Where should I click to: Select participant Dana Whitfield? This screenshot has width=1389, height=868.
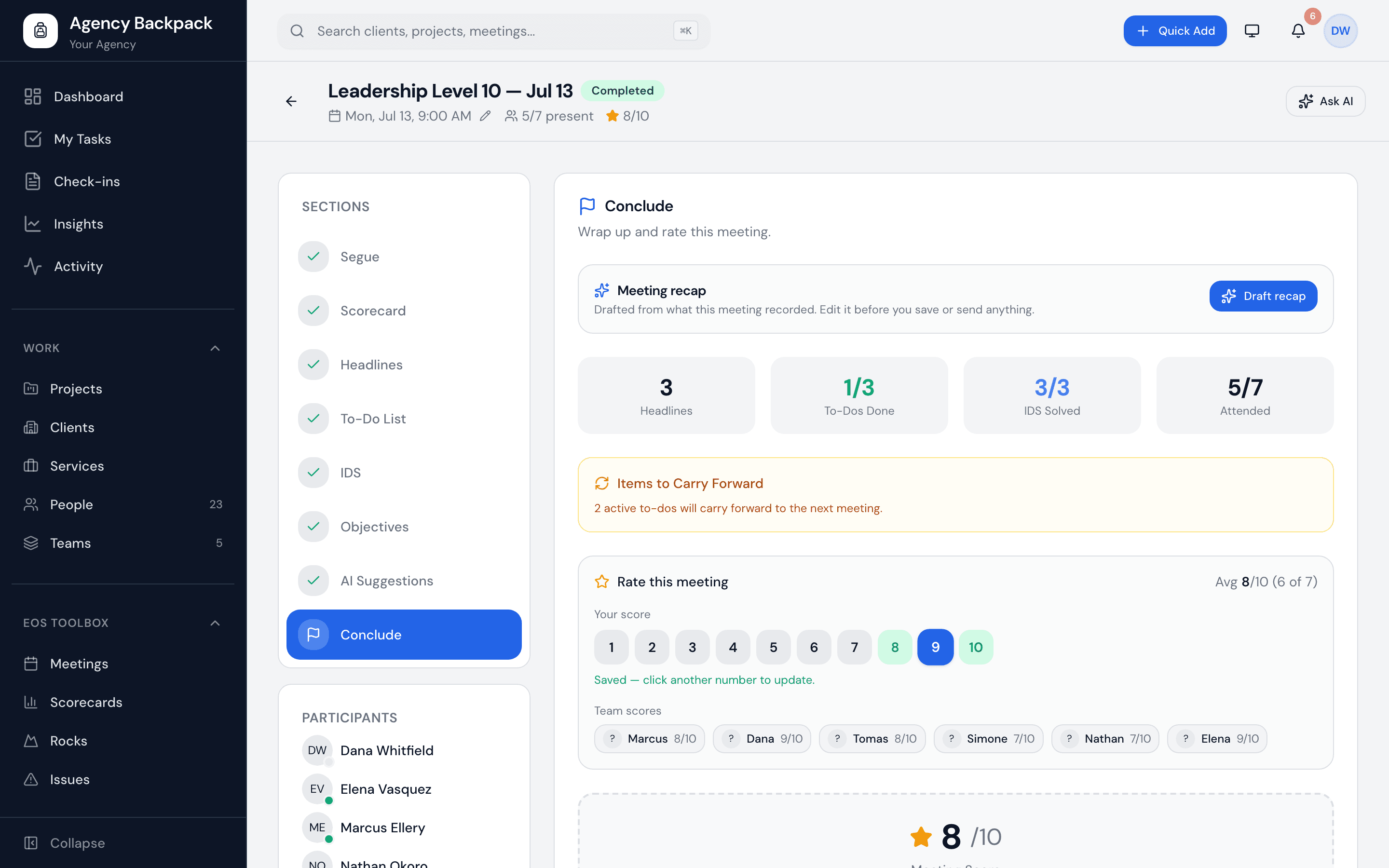pyautogui.click(x=404, y=750)
